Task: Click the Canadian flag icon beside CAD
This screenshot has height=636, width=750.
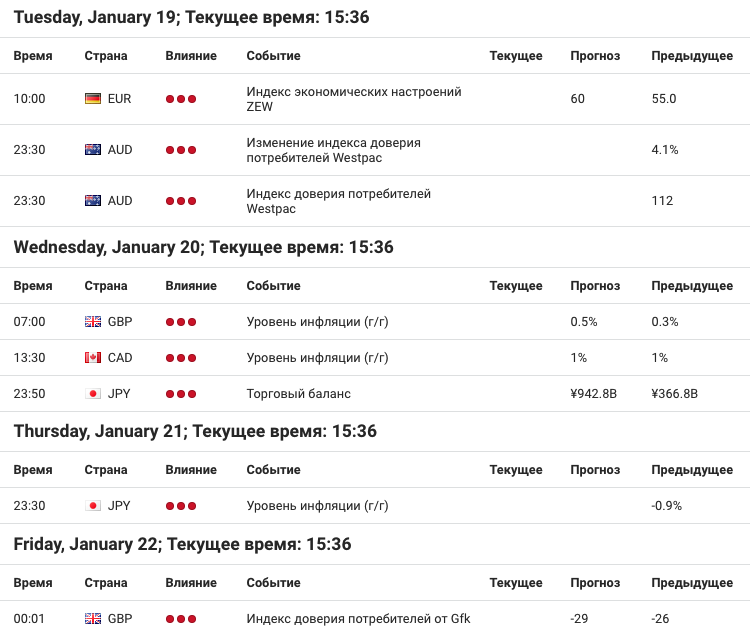Action: point(93,358)
